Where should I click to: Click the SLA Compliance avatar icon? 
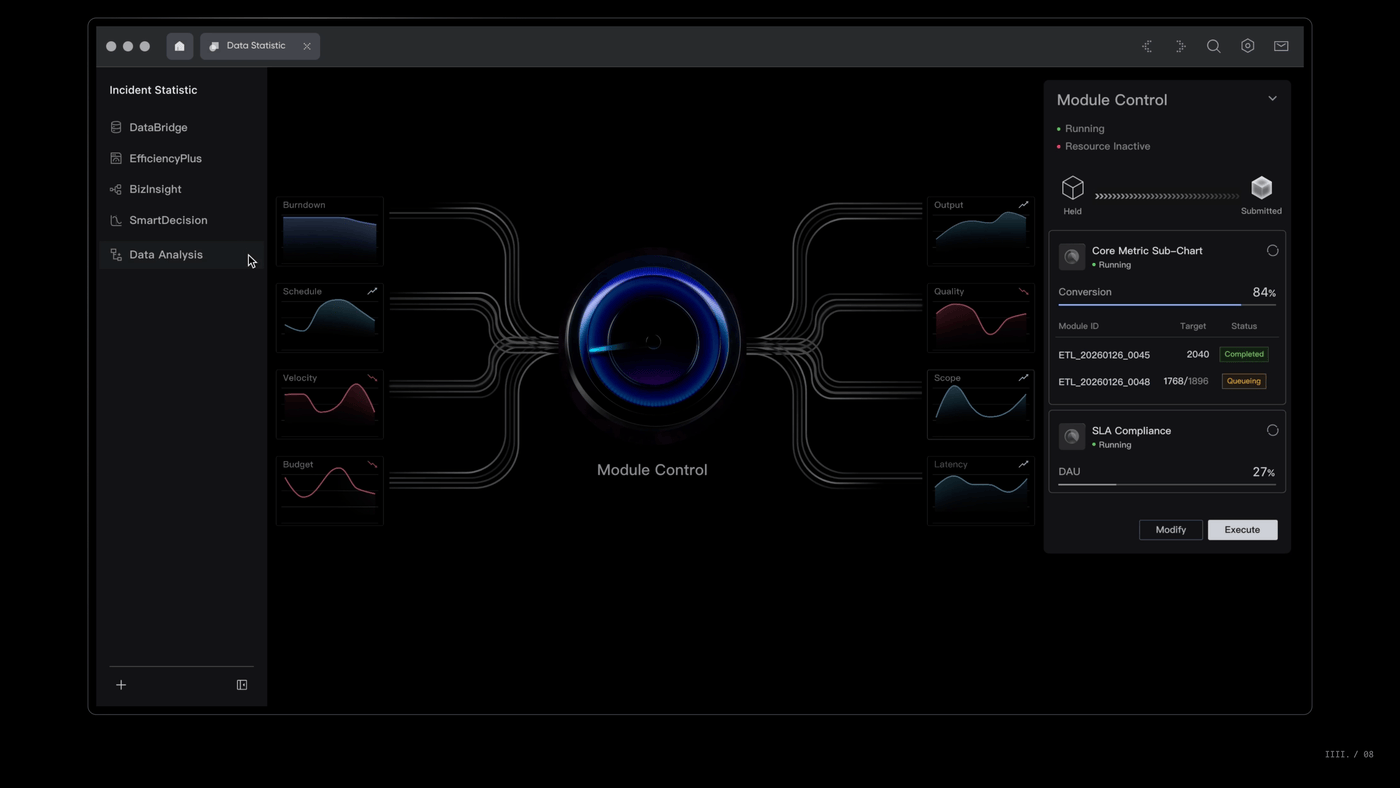pos(1072,437)
